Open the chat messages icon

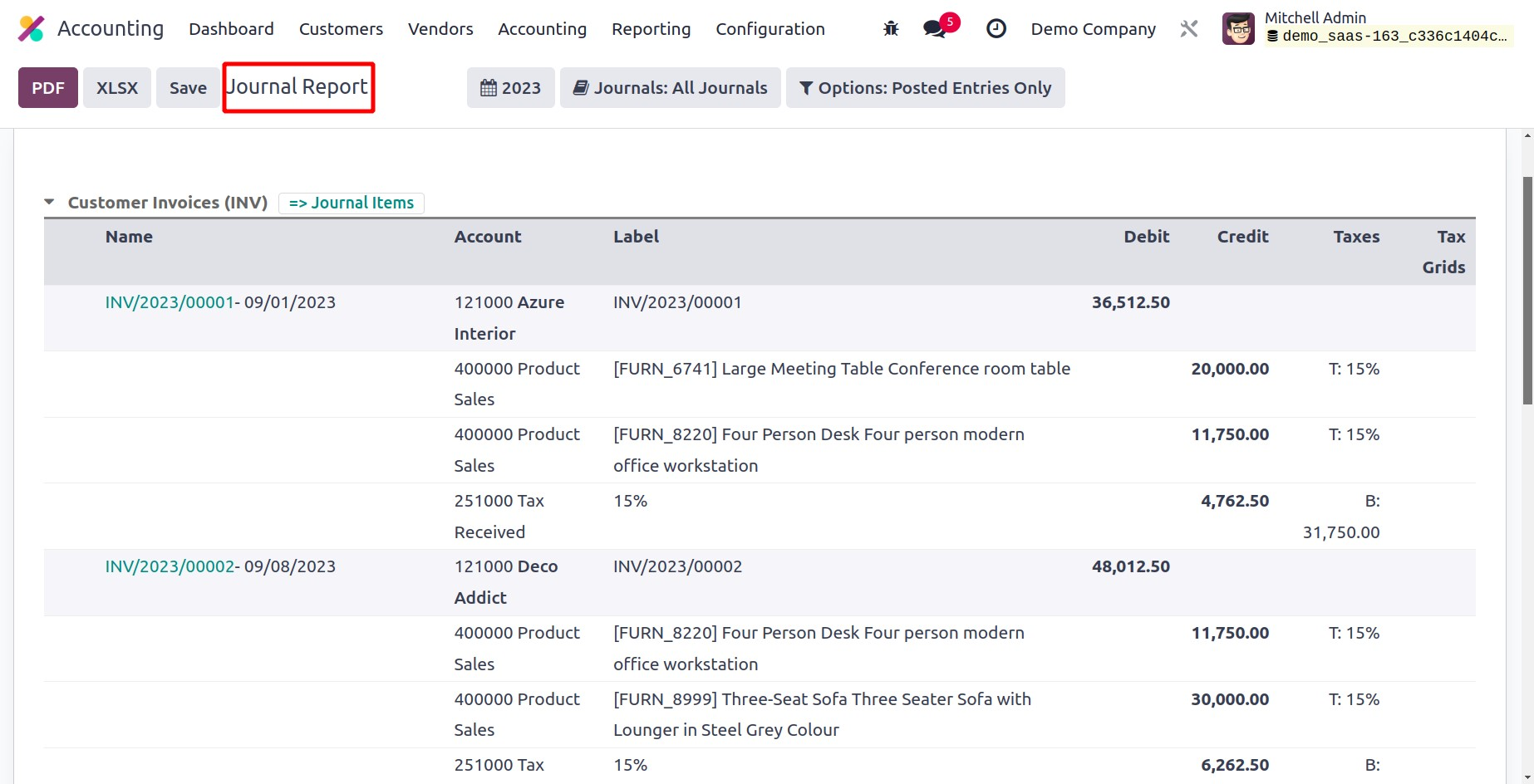pyautogui.click(x=935, y=29)
